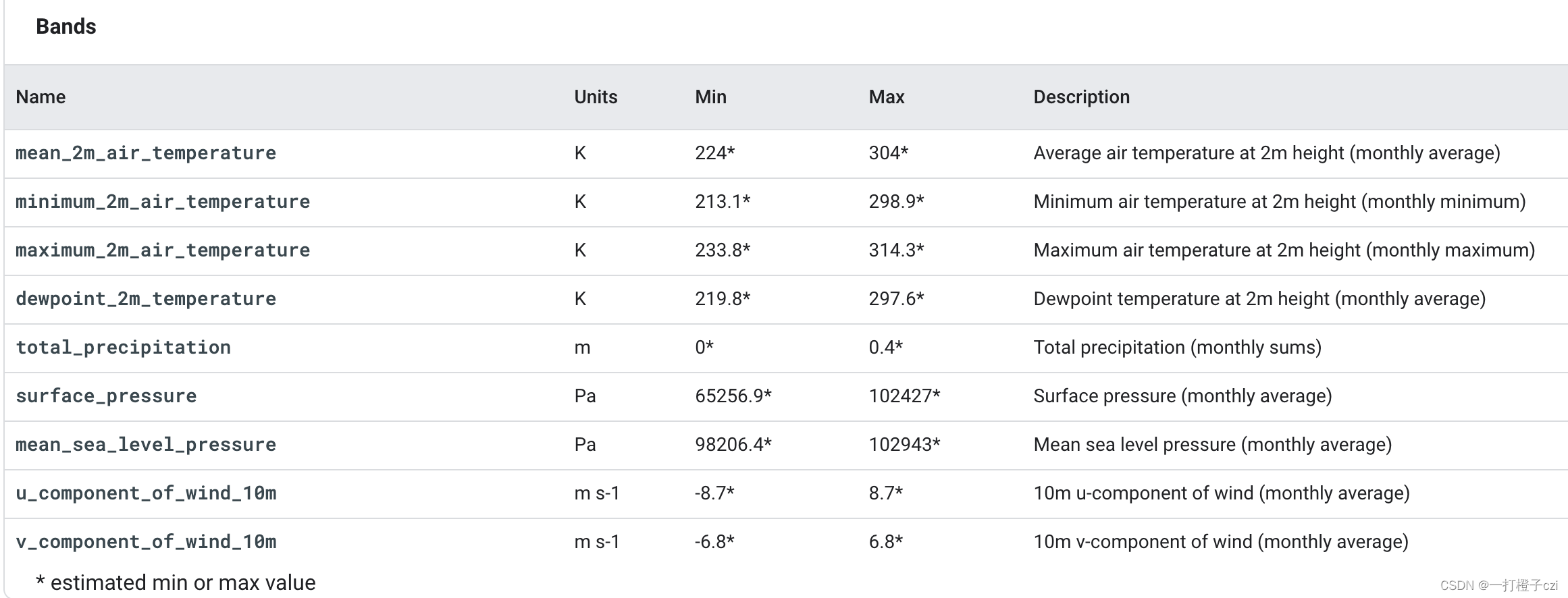Click min value 224* for mean temperature

pyautogui.click(x=714, y=153)
